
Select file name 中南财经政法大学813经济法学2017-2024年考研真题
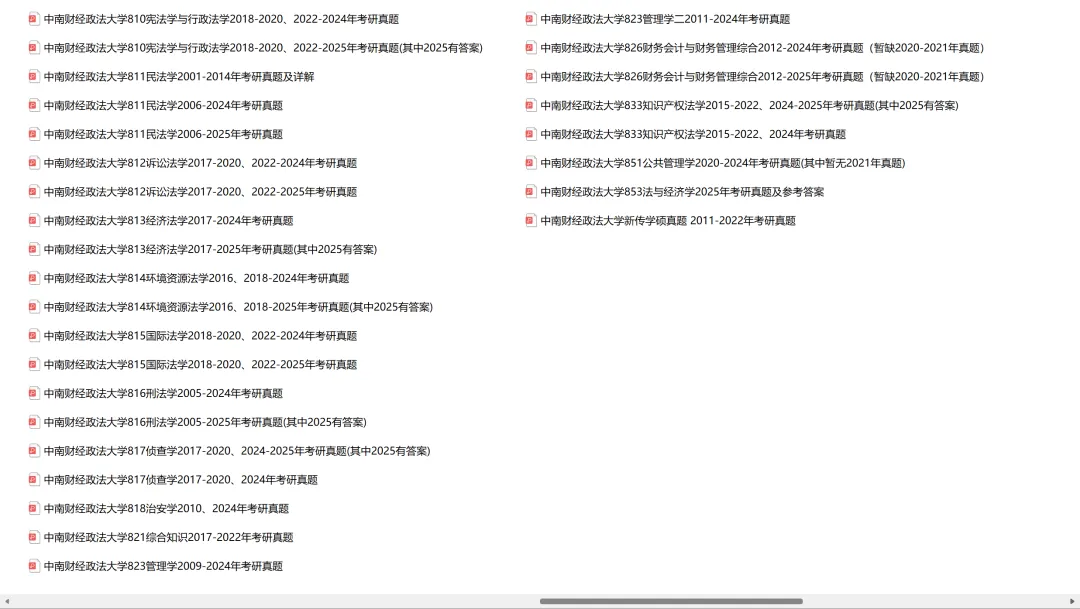pyautogui.click(x=169, y=220)
